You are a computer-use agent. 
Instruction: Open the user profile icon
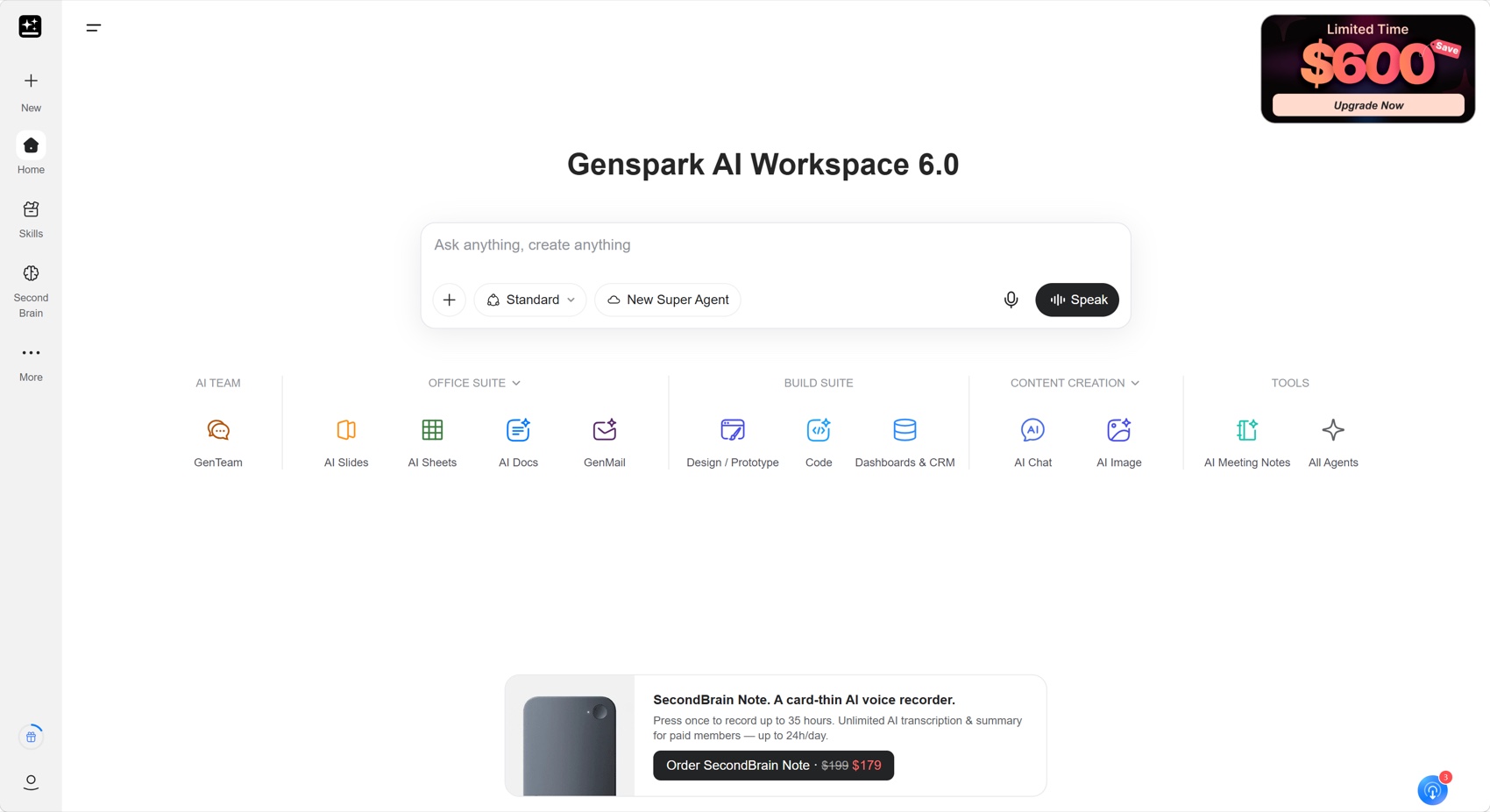point(31,781)
